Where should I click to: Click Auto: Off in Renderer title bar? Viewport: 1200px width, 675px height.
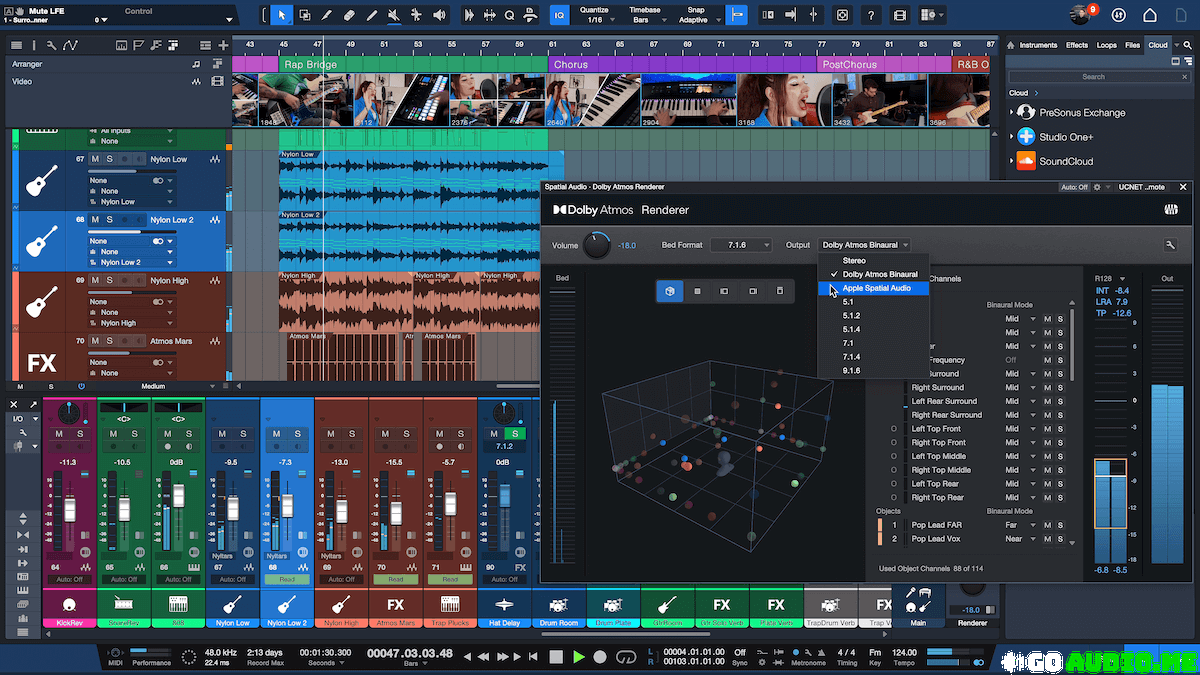pyautogui.click(x=1074, y=187)
